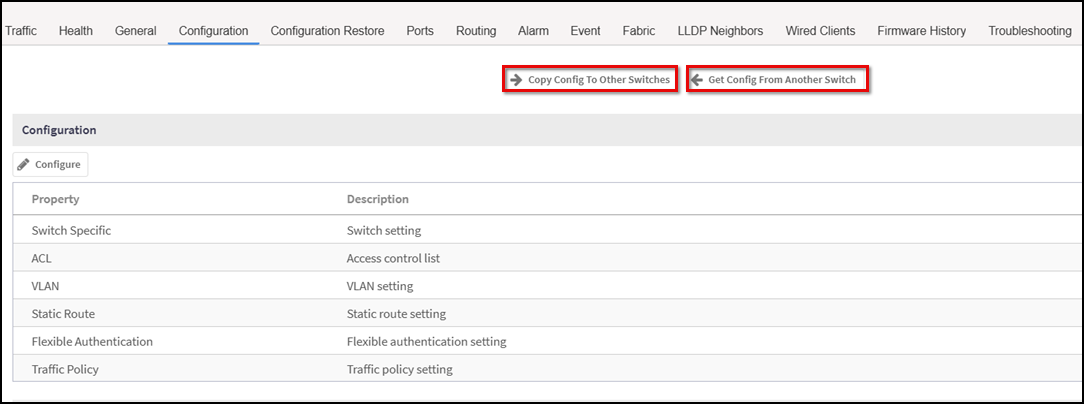This screenshot has height=404, width=1084.
Task: Open the Traffic tab
Action: [x=21, y=30]
